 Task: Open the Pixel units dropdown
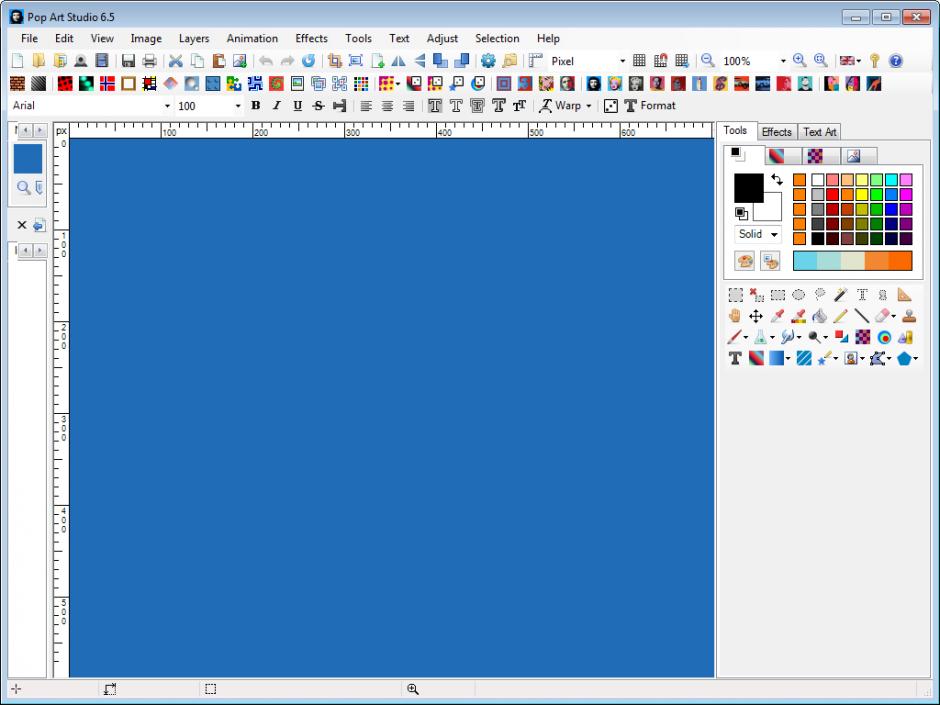622,61
